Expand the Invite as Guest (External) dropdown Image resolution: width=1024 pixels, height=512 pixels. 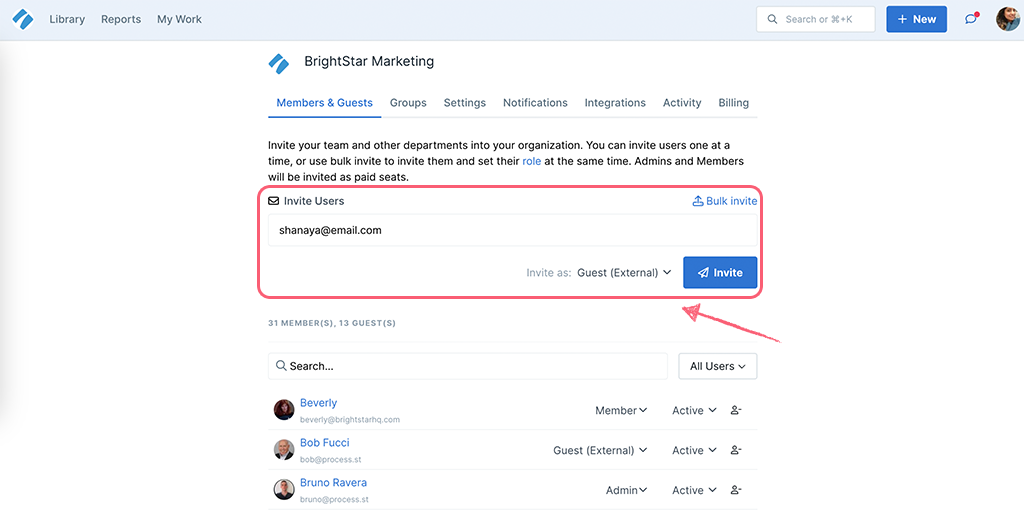coord(624,272)
